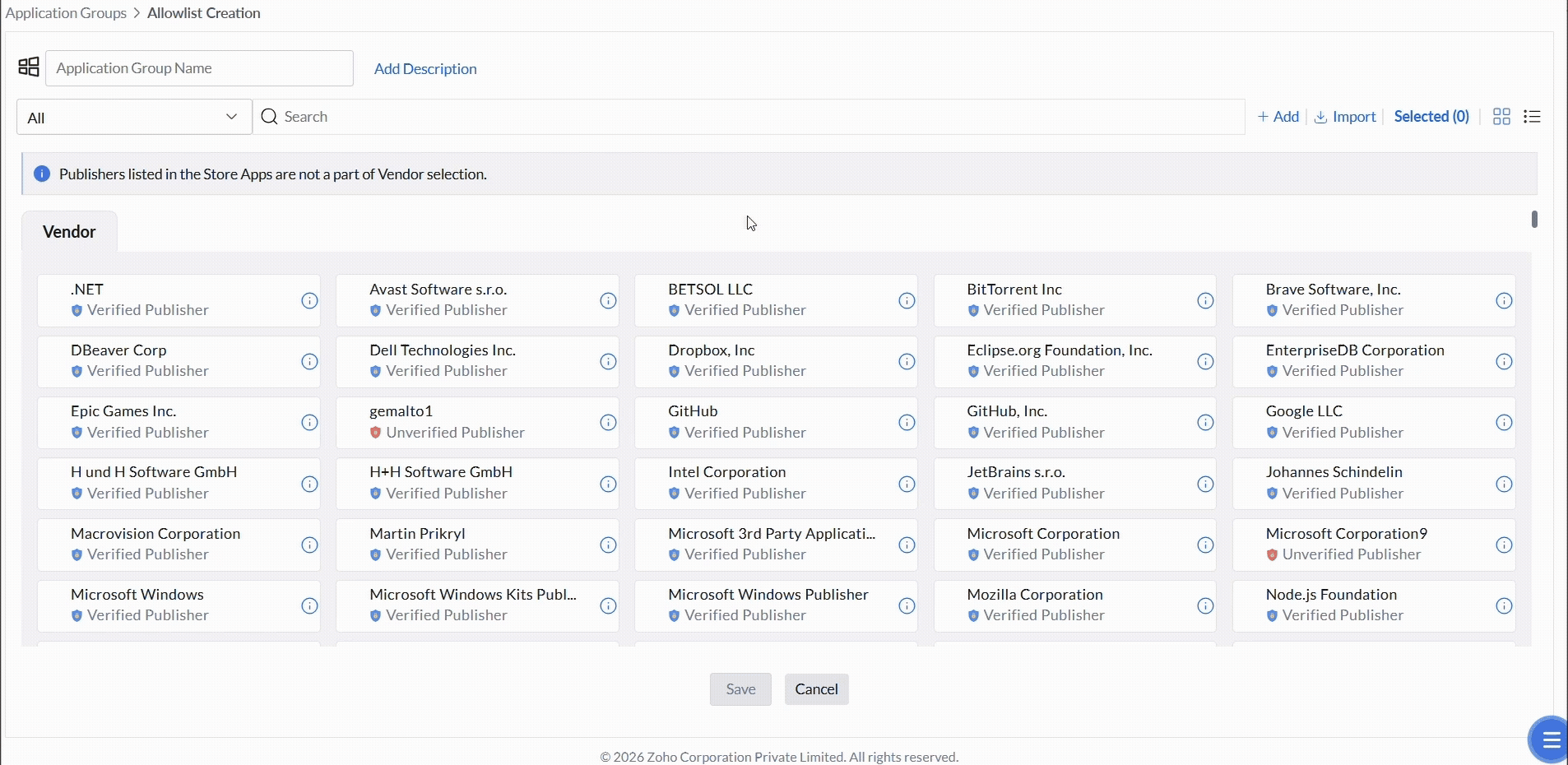Image resolution: width=1568 pixels, height=765 pixels.
Task: Open the floating menu button
Action: pyautogui.click(x=1550, y=740)
